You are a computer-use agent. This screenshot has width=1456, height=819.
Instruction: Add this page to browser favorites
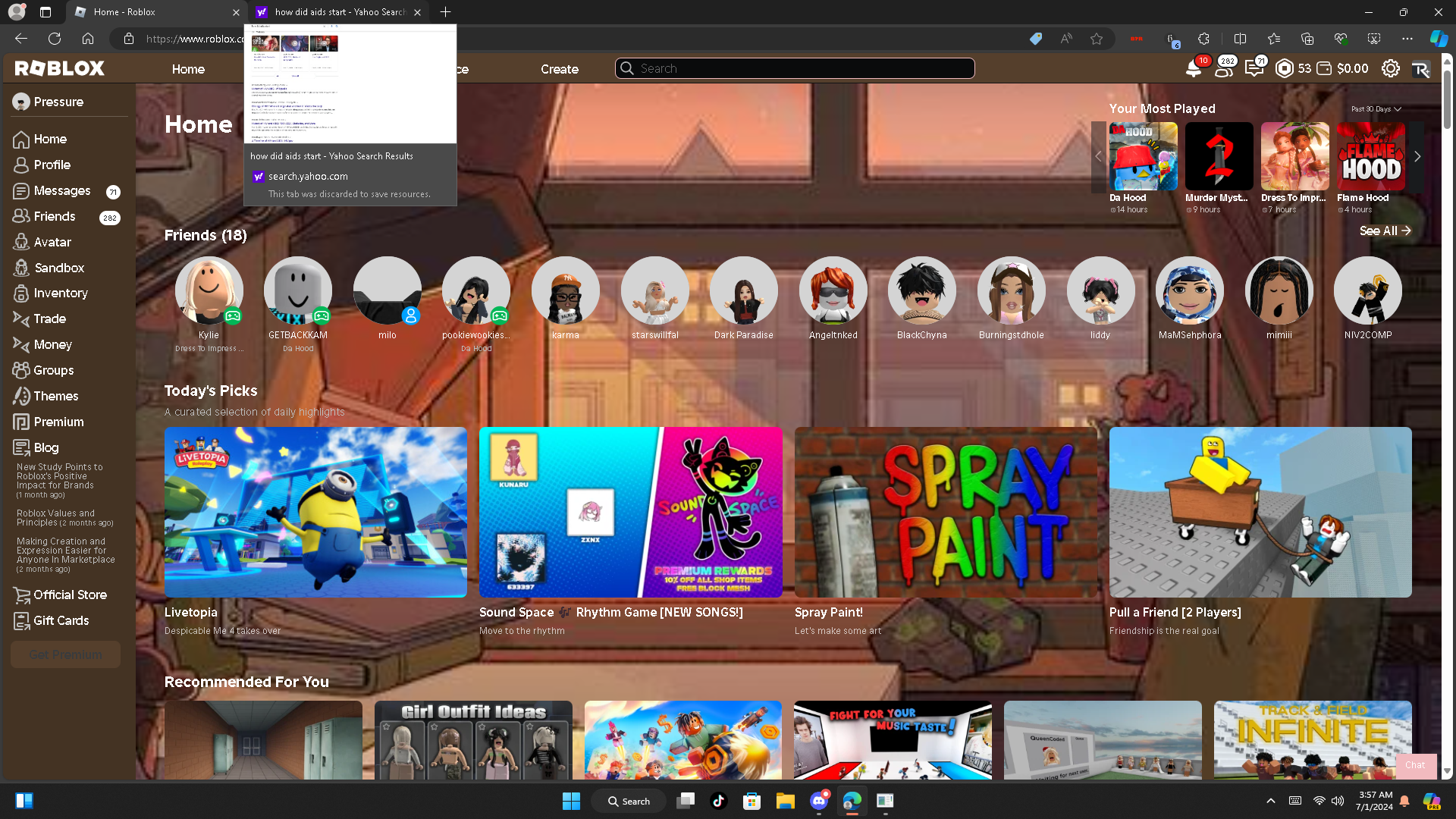pos(1097,39)
